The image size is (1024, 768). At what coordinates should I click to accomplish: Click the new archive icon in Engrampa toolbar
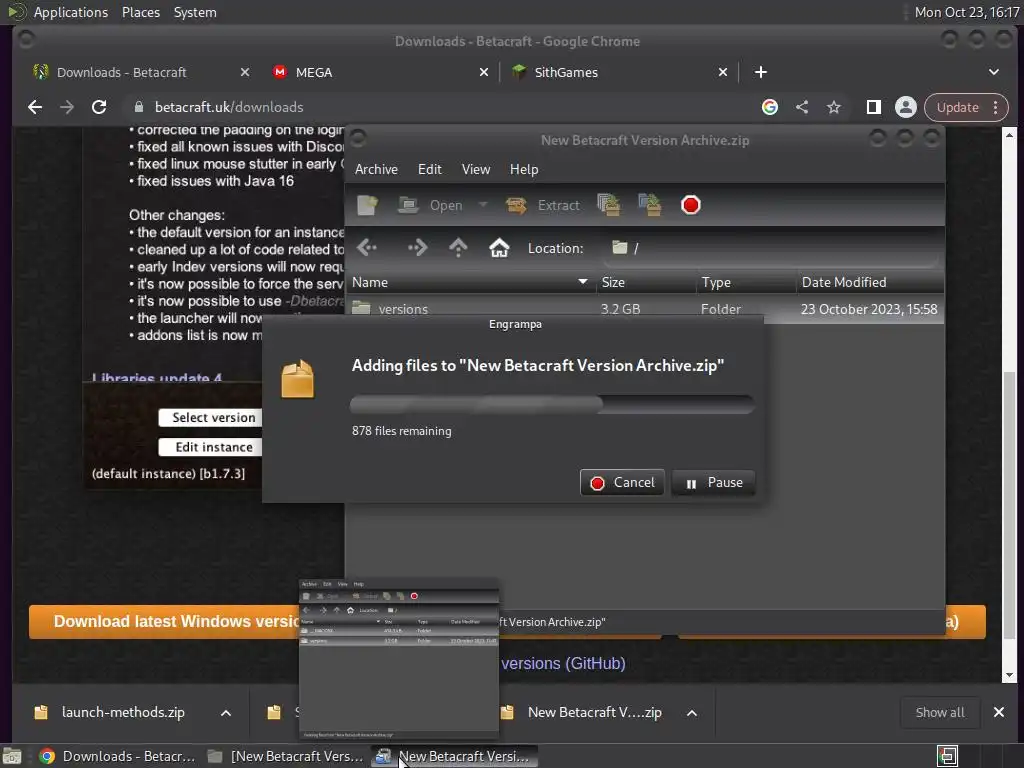(367, 205)
